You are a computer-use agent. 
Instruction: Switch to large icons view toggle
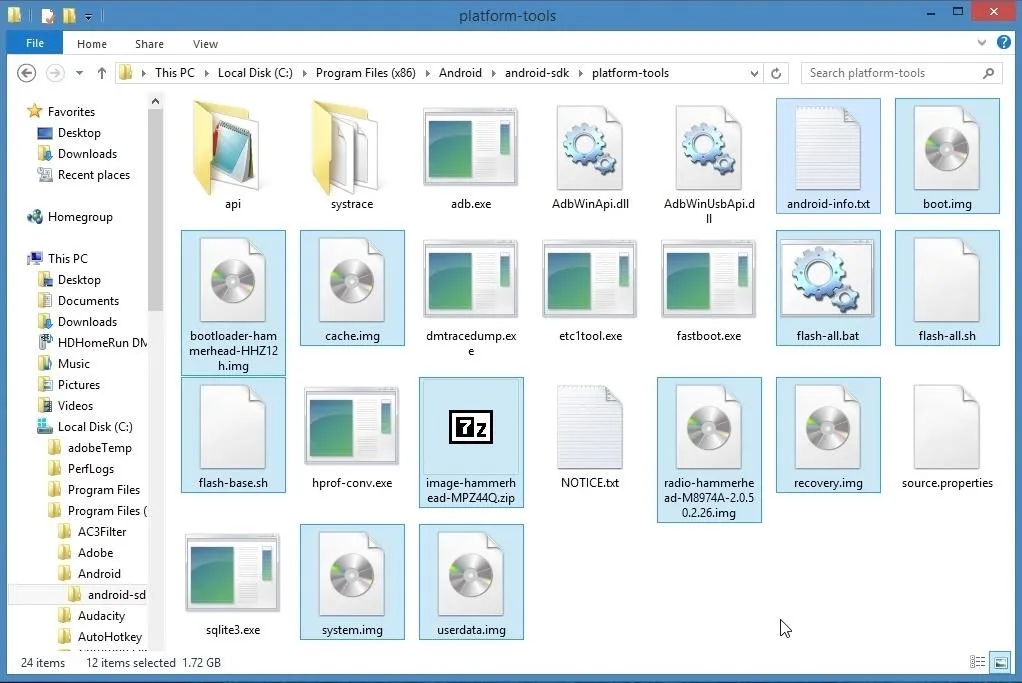[x=1000, y=662]
